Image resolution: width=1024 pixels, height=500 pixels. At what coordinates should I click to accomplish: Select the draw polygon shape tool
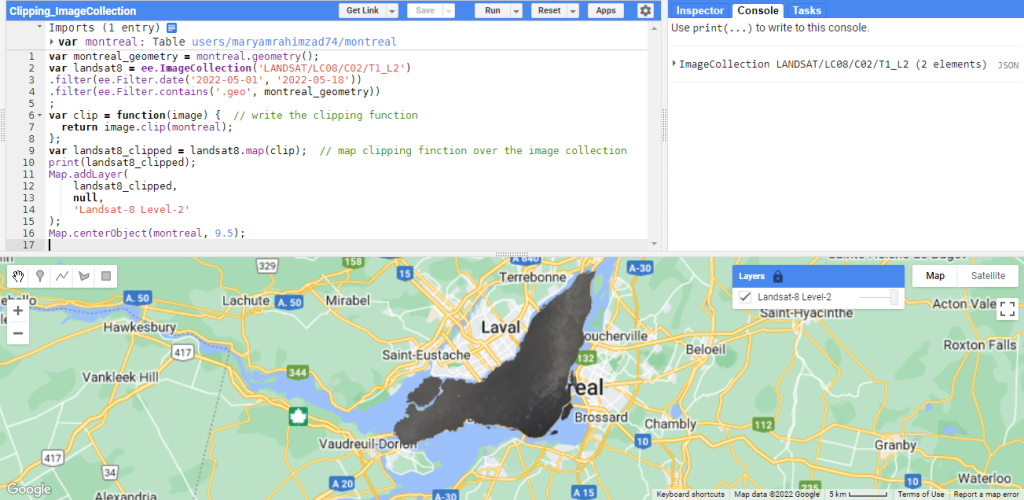pos(84,276)
